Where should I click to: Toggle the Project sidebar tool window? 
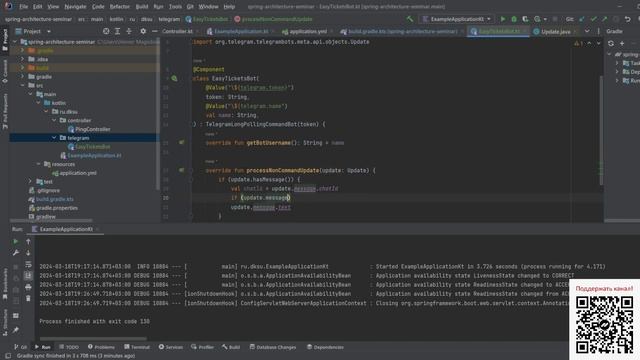tap(5, 39)
